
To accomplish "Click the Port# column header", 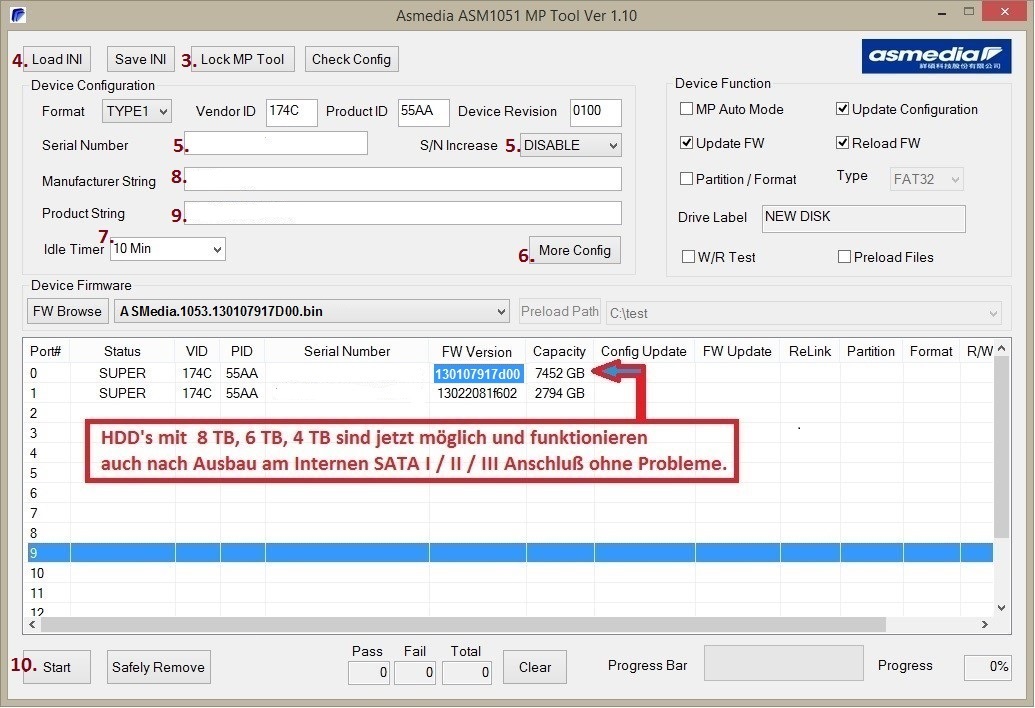I will (46, 351).
